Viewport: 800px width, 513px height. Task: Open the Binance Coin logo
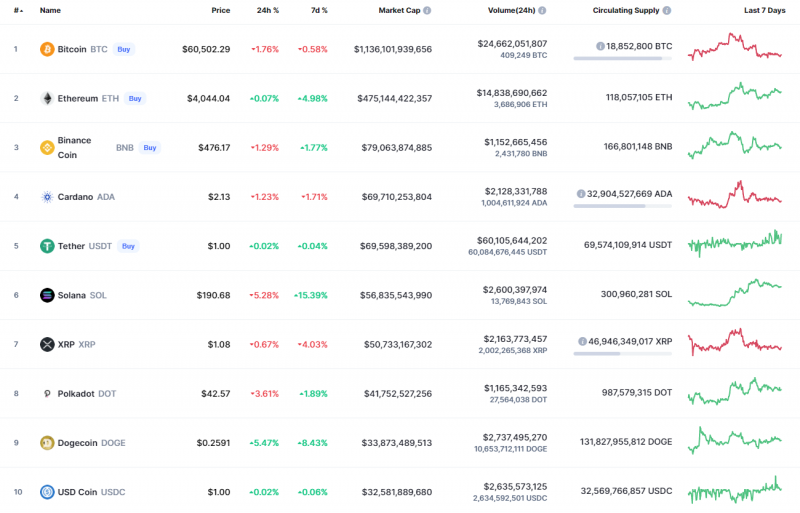coord(47,148)
